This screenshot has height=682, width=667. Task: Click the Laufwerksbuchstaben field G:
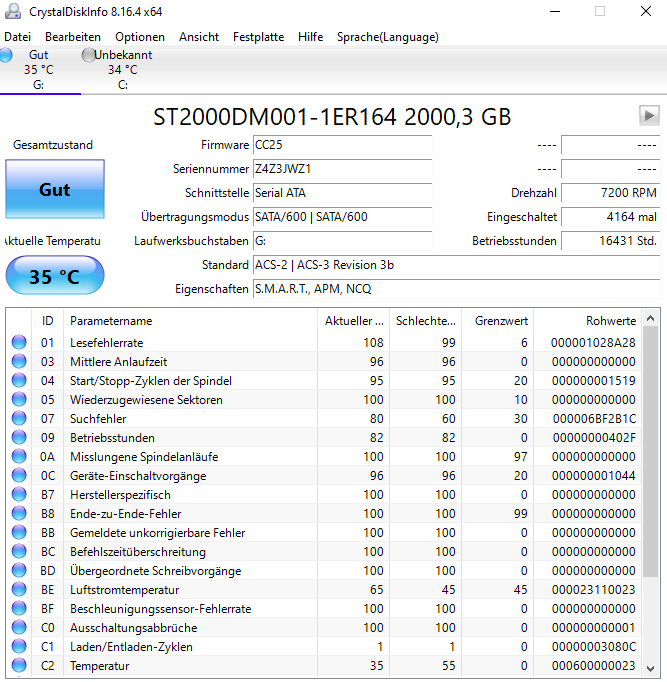click(x=343, y=241)
